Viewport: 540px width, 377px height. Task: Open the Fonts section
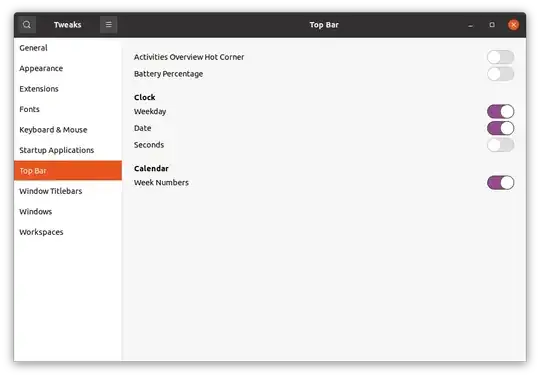click(68, 109)
